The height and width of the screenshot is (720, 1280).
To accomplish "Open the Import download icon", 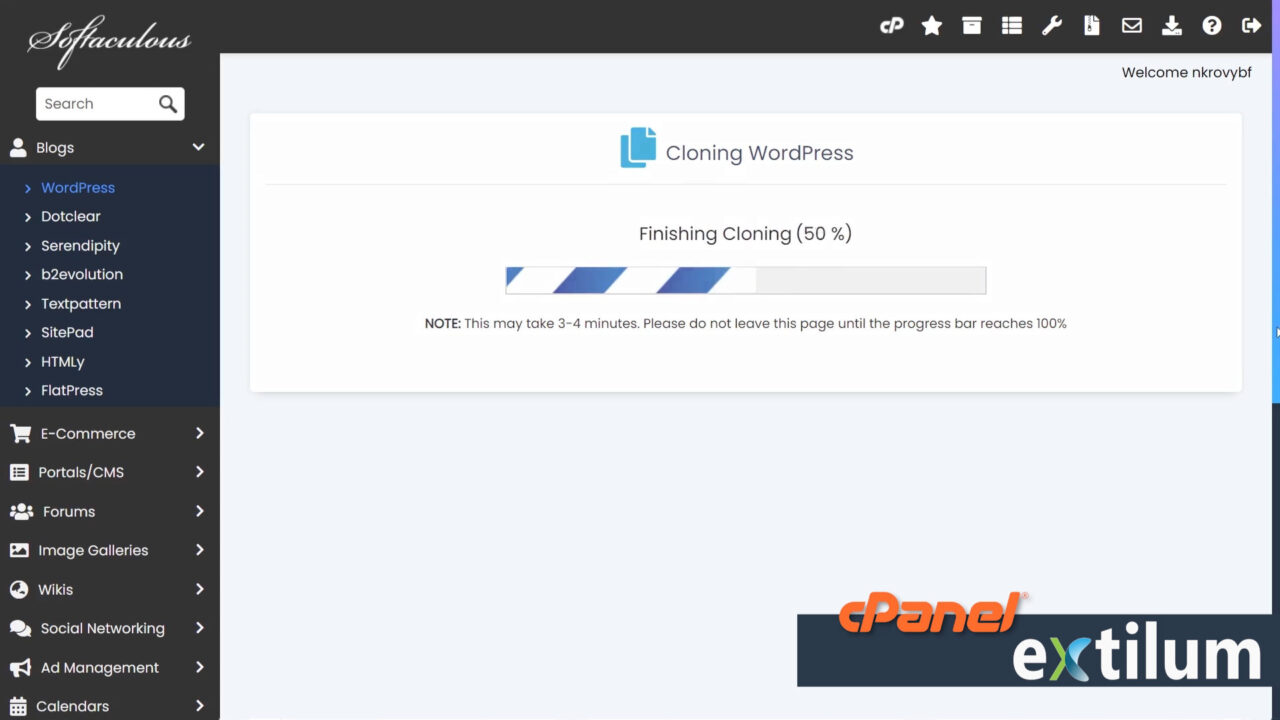I will (1171, 25).
